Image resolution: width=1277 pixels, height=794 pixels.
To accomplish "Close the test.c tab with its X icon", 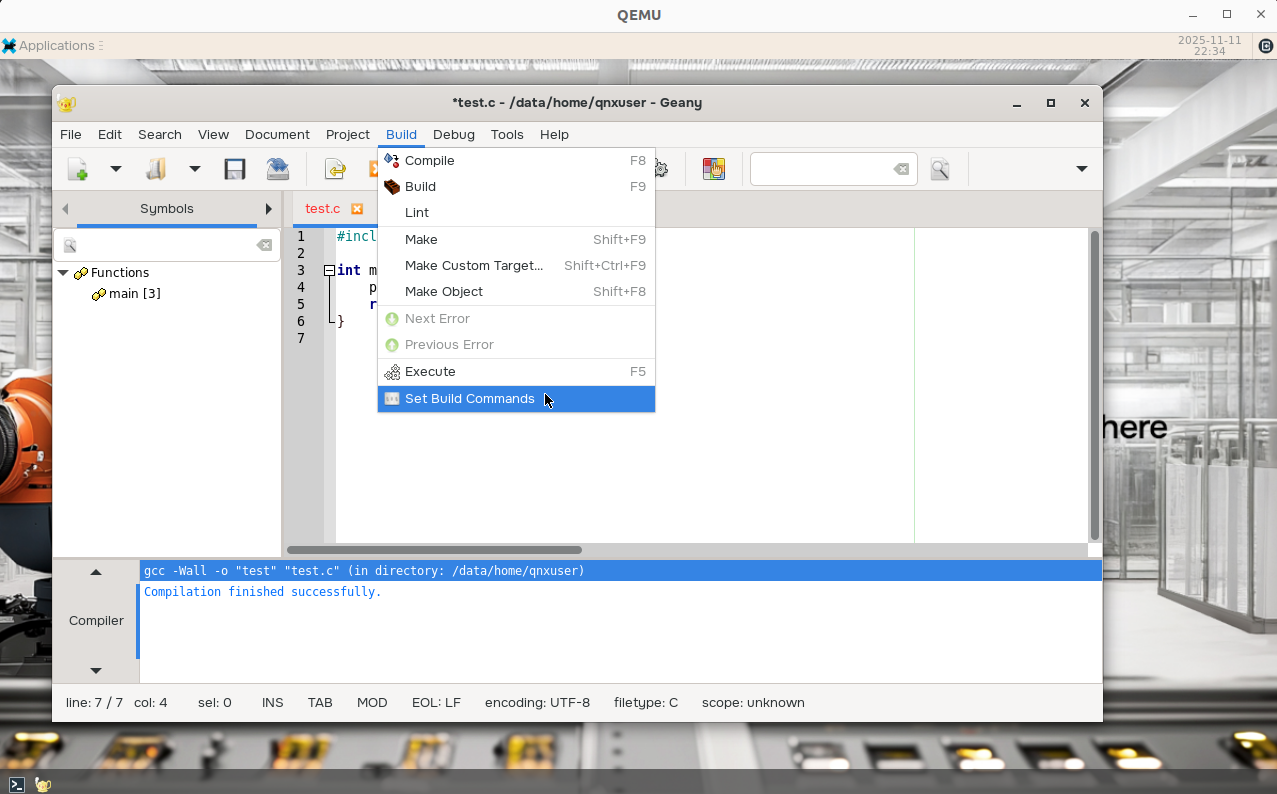I will (x=357, y=209).
